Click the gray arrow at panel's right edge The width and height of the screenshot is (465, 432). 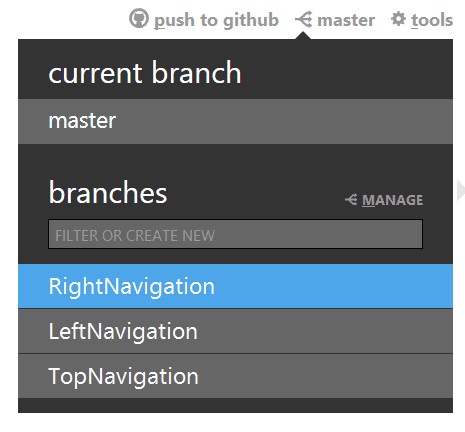tap(461, 191)
